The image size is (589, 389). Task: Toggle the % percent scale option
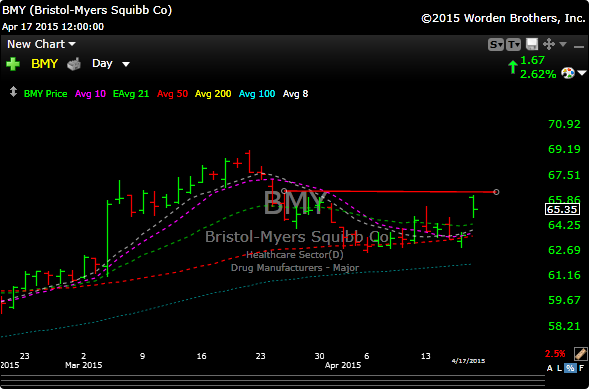click(x=571, y=368)
